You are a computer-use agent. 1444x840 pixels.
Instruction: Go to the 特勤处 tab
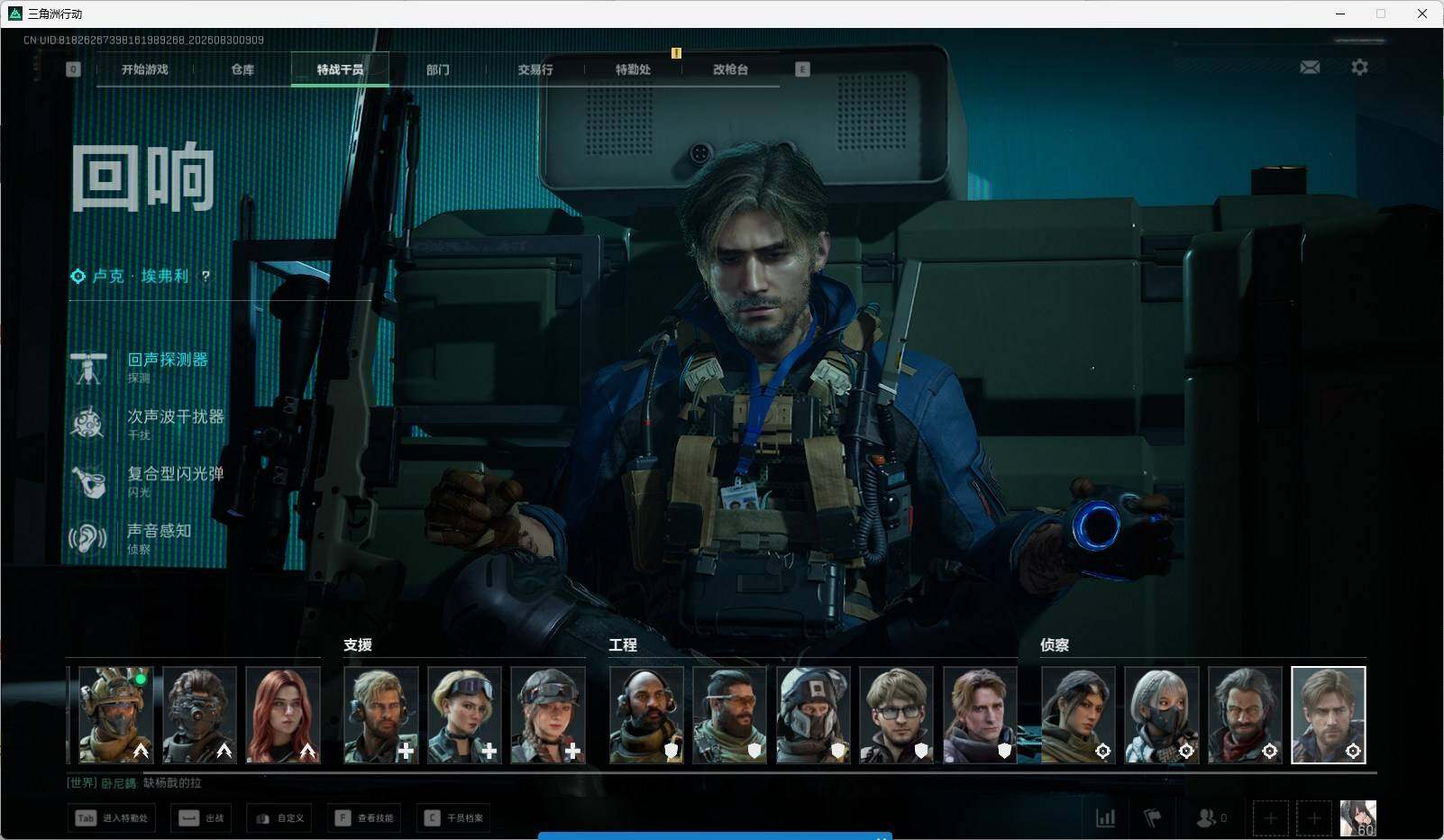point(633,69)
